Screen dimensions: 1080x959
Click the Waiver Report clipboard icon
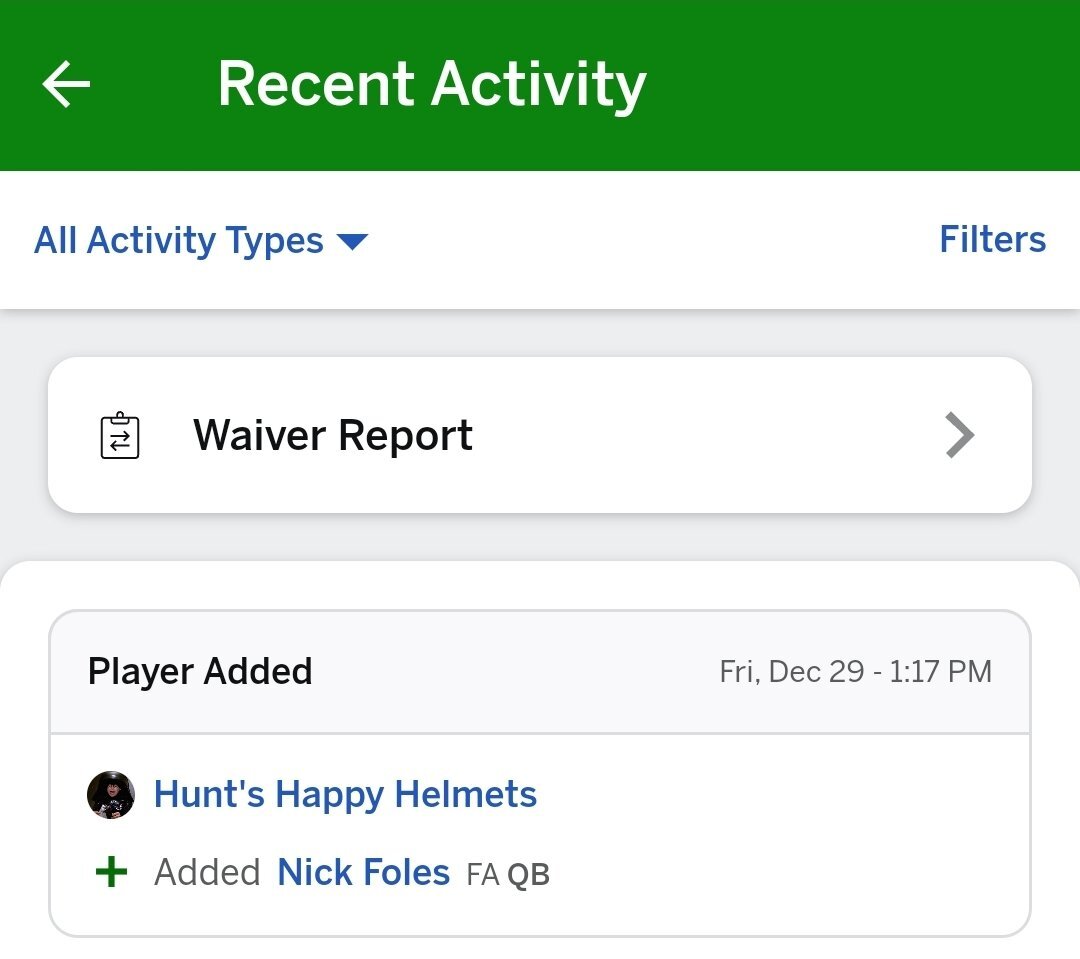pos(120,435)
